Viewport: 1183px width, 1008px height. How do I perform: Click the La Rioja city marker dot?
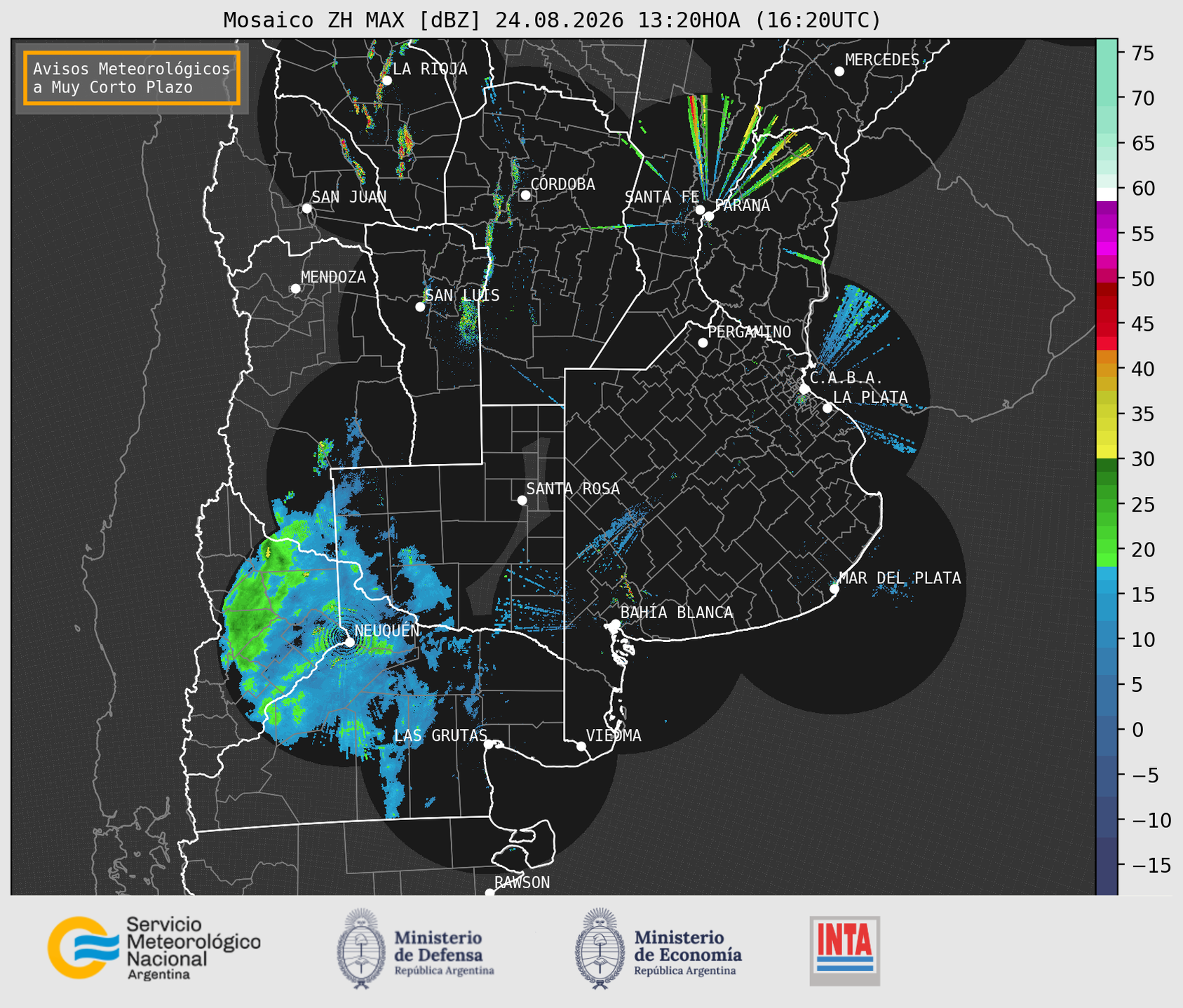tap(386, 80)
